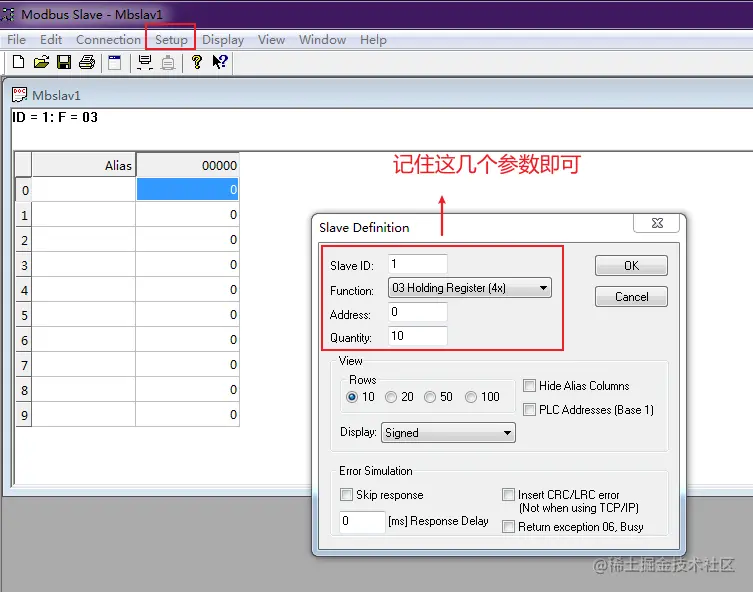Enable Skip response checkbox
Viewport: 753px width, 592px height.
pos(346,495)
